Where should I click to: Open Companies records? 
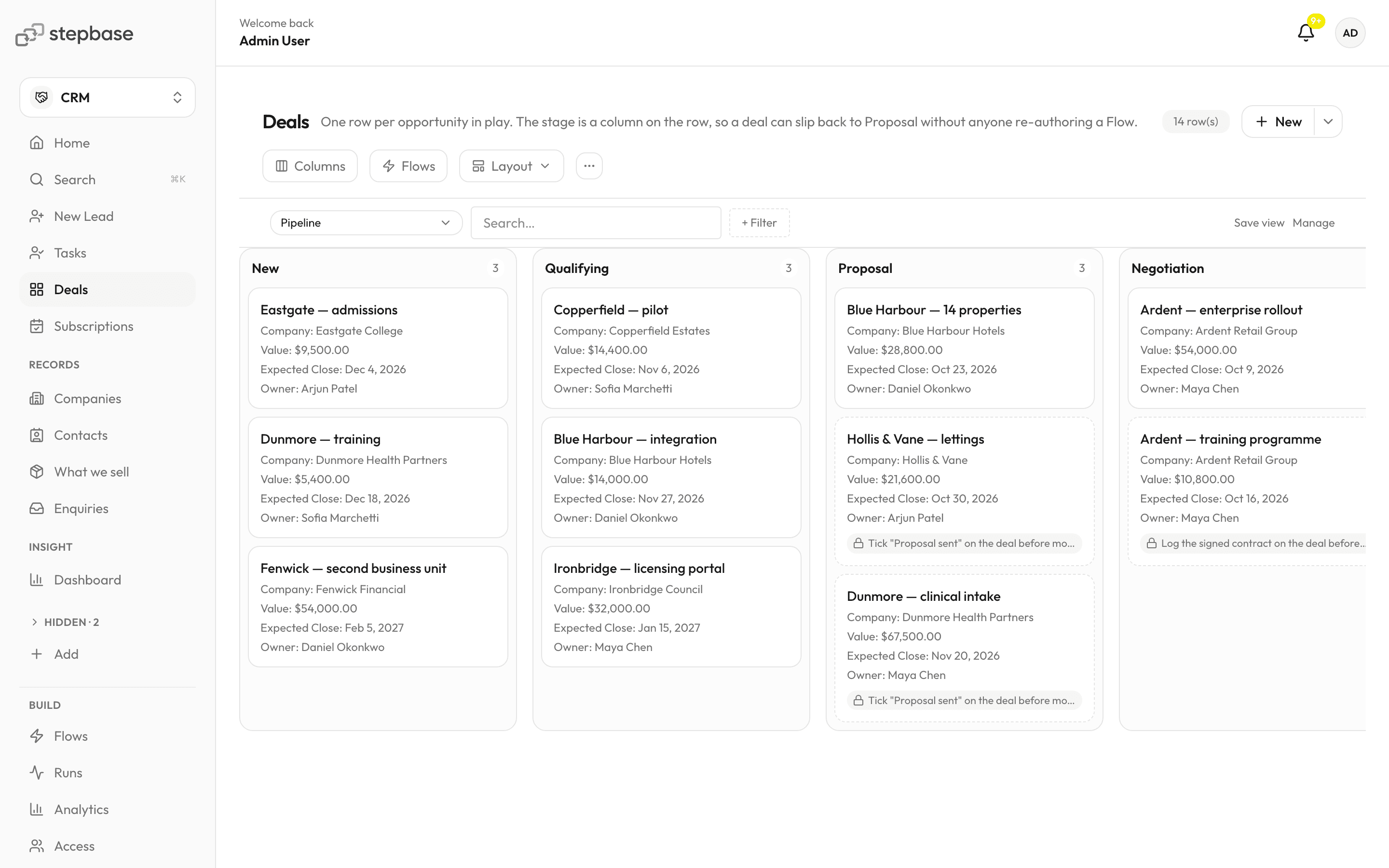(108, 398)
